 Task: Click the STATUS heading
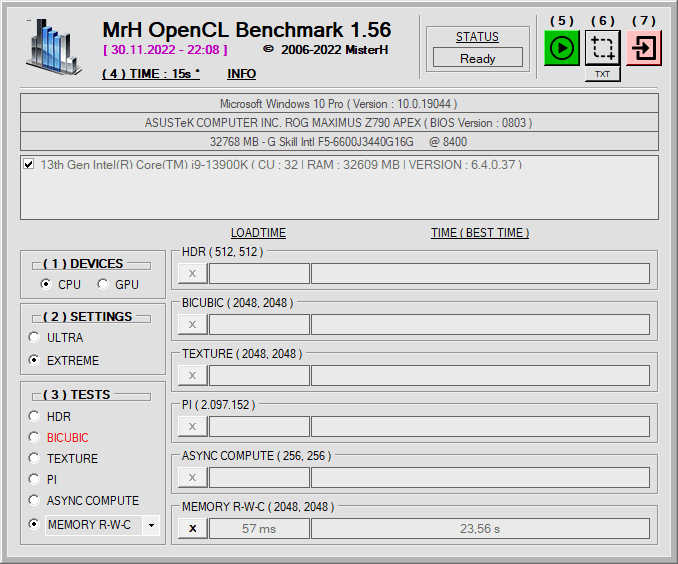pos(477,37)
